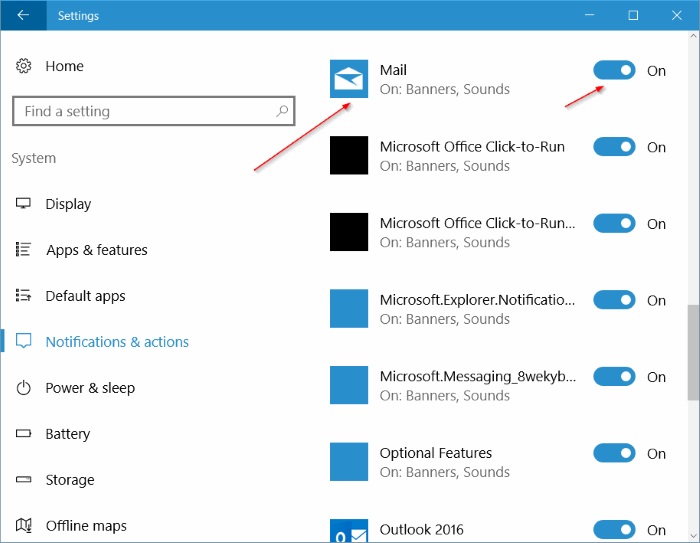This screenshot has width=700, height=543.
Task: Open first Microsoft Office Click-to-Run entry
Action: coord(472,156)
